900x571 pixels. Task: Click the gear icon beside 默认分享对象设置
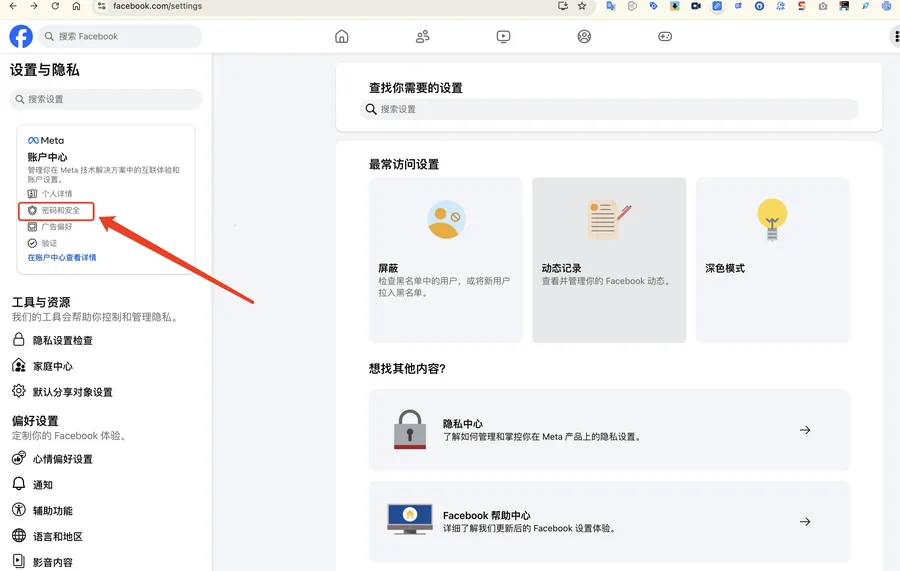pos(18,391)
